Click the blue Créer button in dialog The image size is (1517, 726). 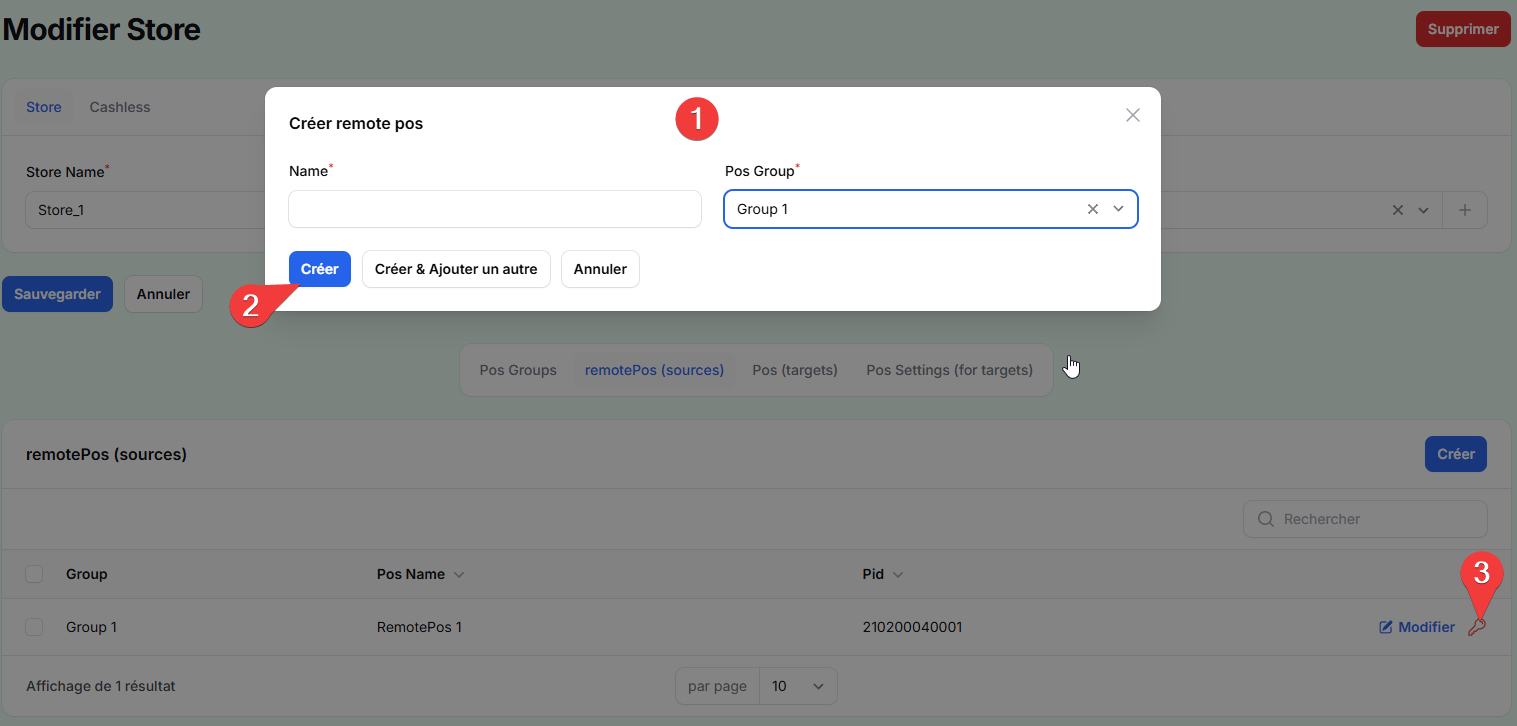coord(320,269)
